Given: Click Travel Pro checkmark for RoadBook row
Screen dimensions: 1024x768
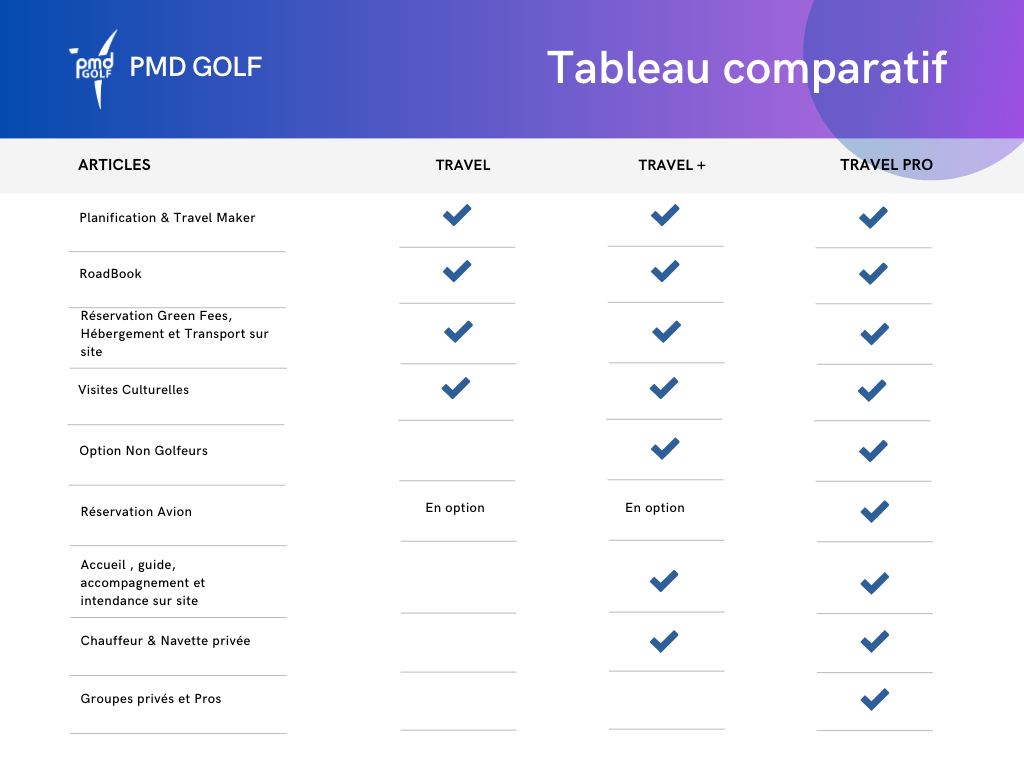Looking at the screenshot, I should (873, 273).
